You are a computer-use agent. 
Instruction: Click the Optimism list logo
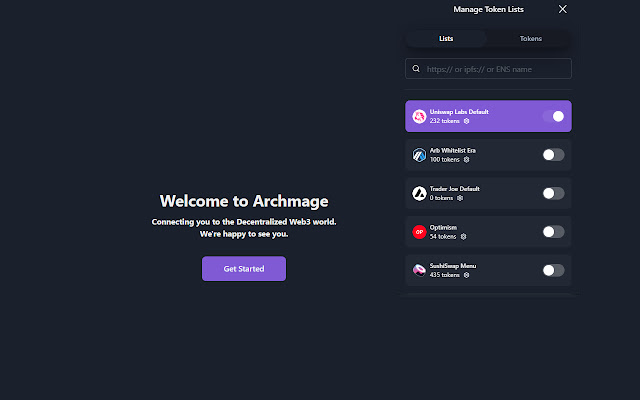tap(419, 232)
